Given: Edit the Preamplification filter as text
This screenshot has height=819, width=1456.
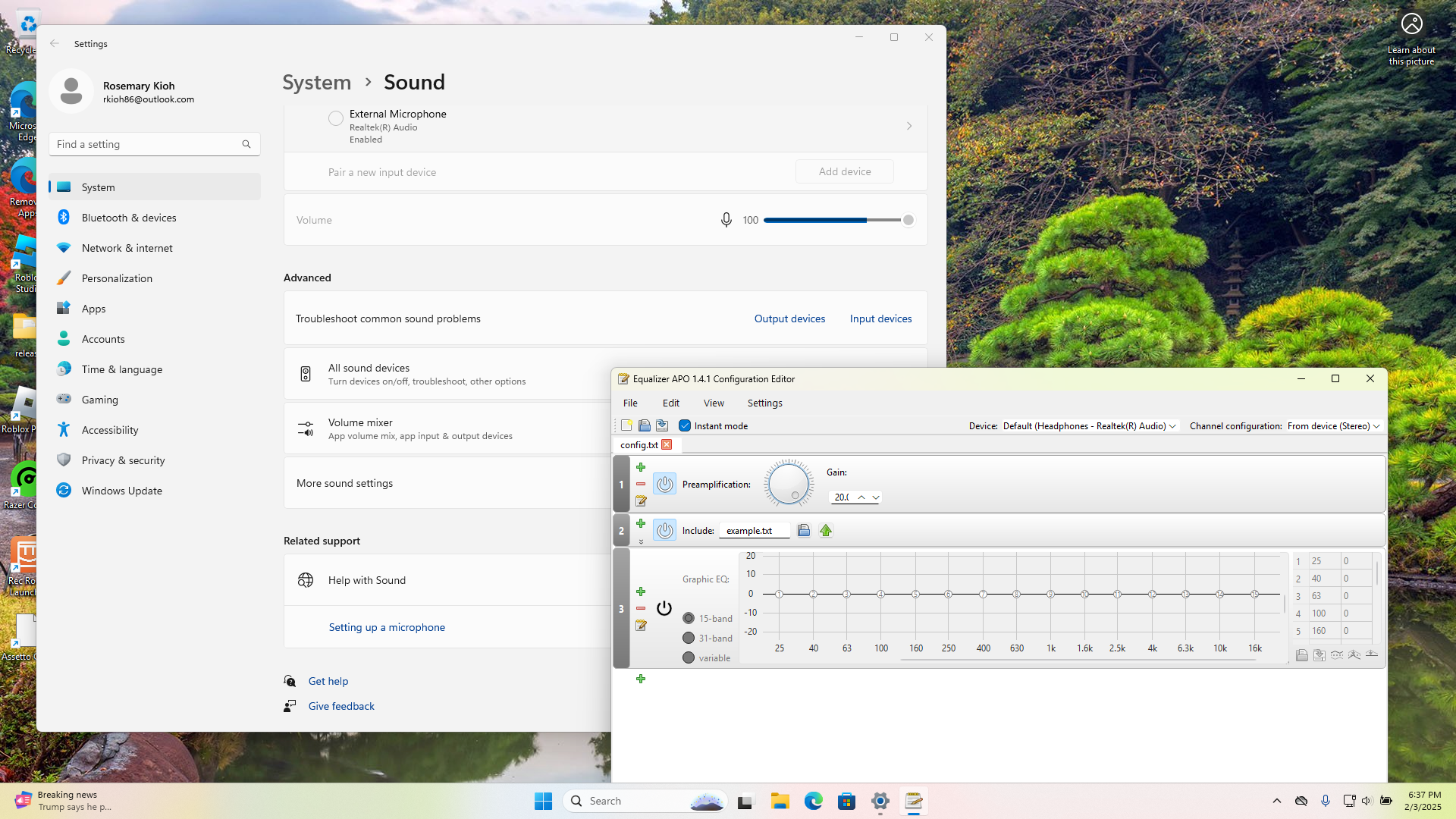Looking at the screenshot, I should (641, 501).
